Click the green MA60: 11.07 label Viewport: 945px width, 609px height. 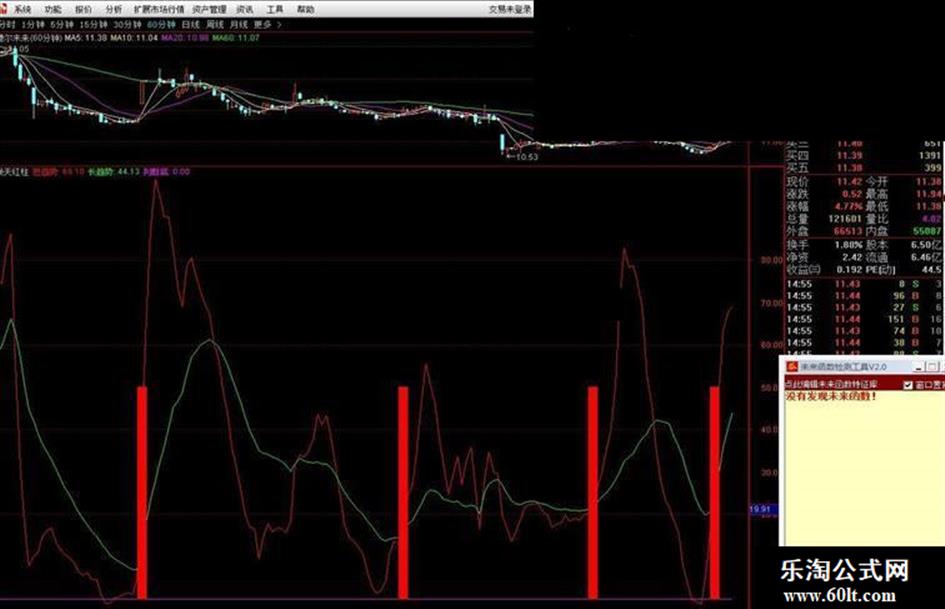[x=236, y=37]
